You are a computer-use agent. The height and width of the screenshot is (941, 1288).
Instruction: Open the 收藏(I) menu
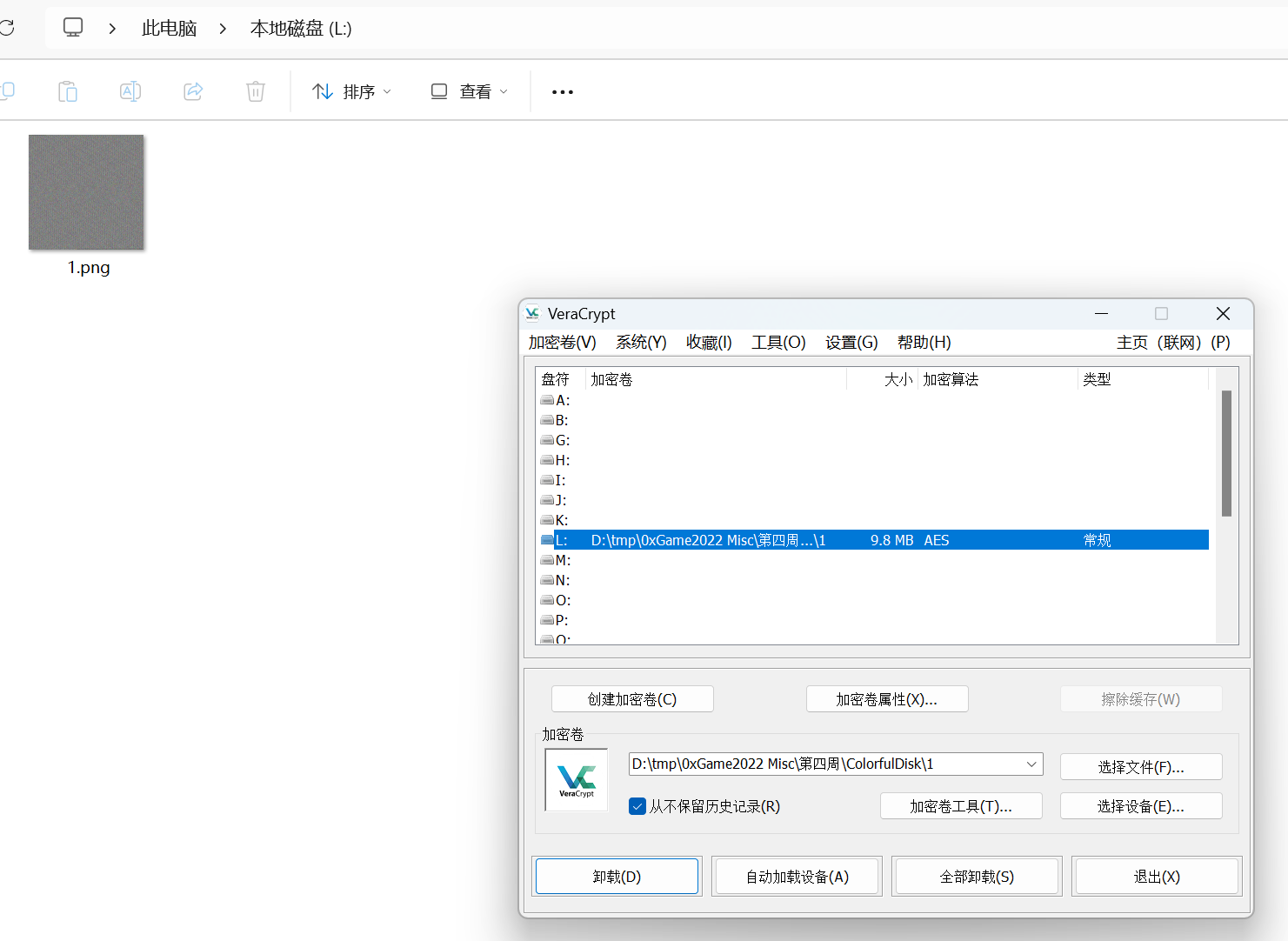709,342
